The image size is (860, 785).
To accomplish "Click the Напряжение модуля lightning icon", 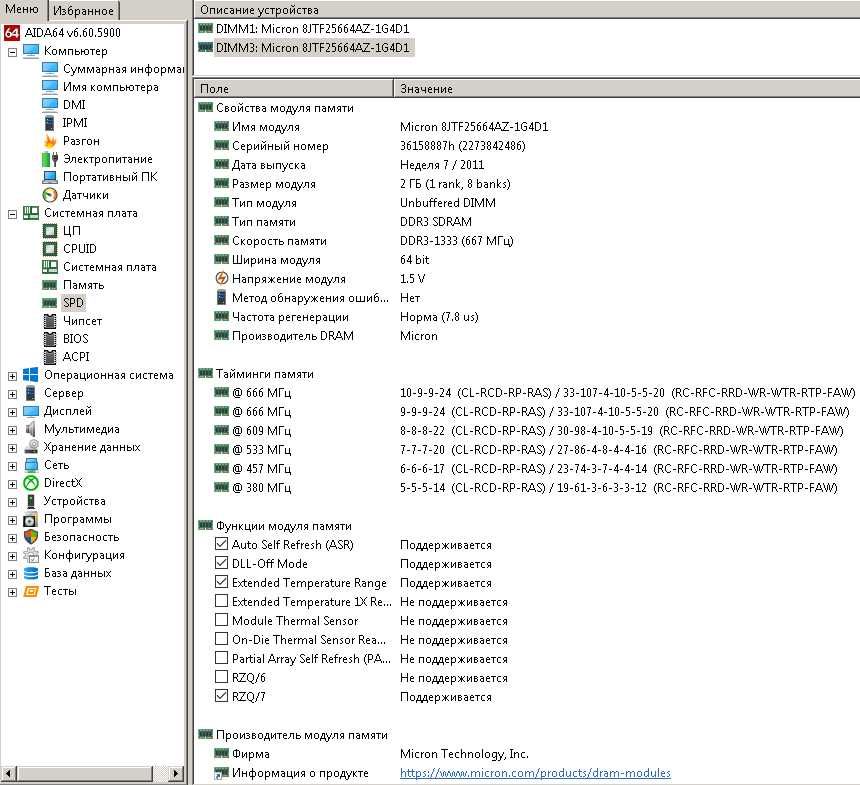I will pos(222,278).
